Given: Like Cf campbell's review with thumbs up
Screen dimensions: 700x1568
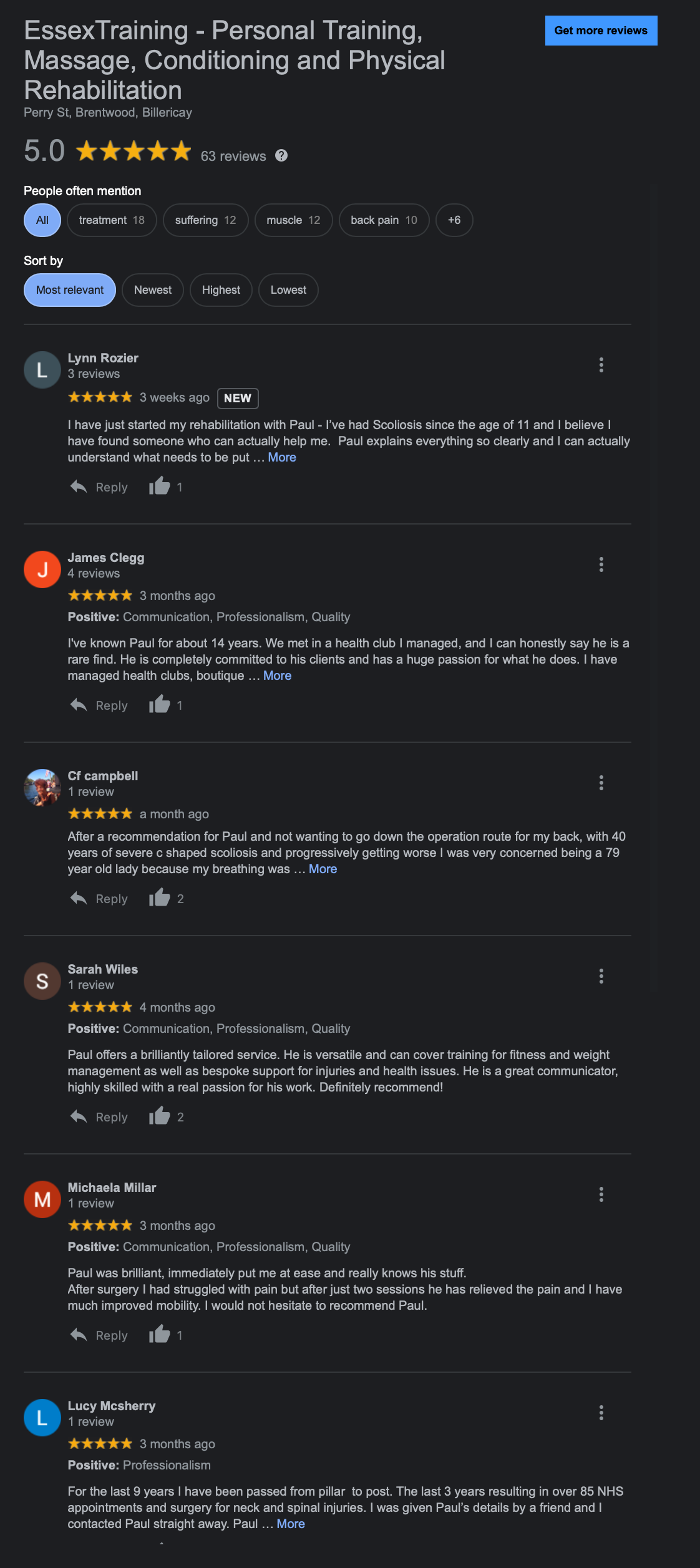Looking at the screenshot, I should tap(160, 898).
